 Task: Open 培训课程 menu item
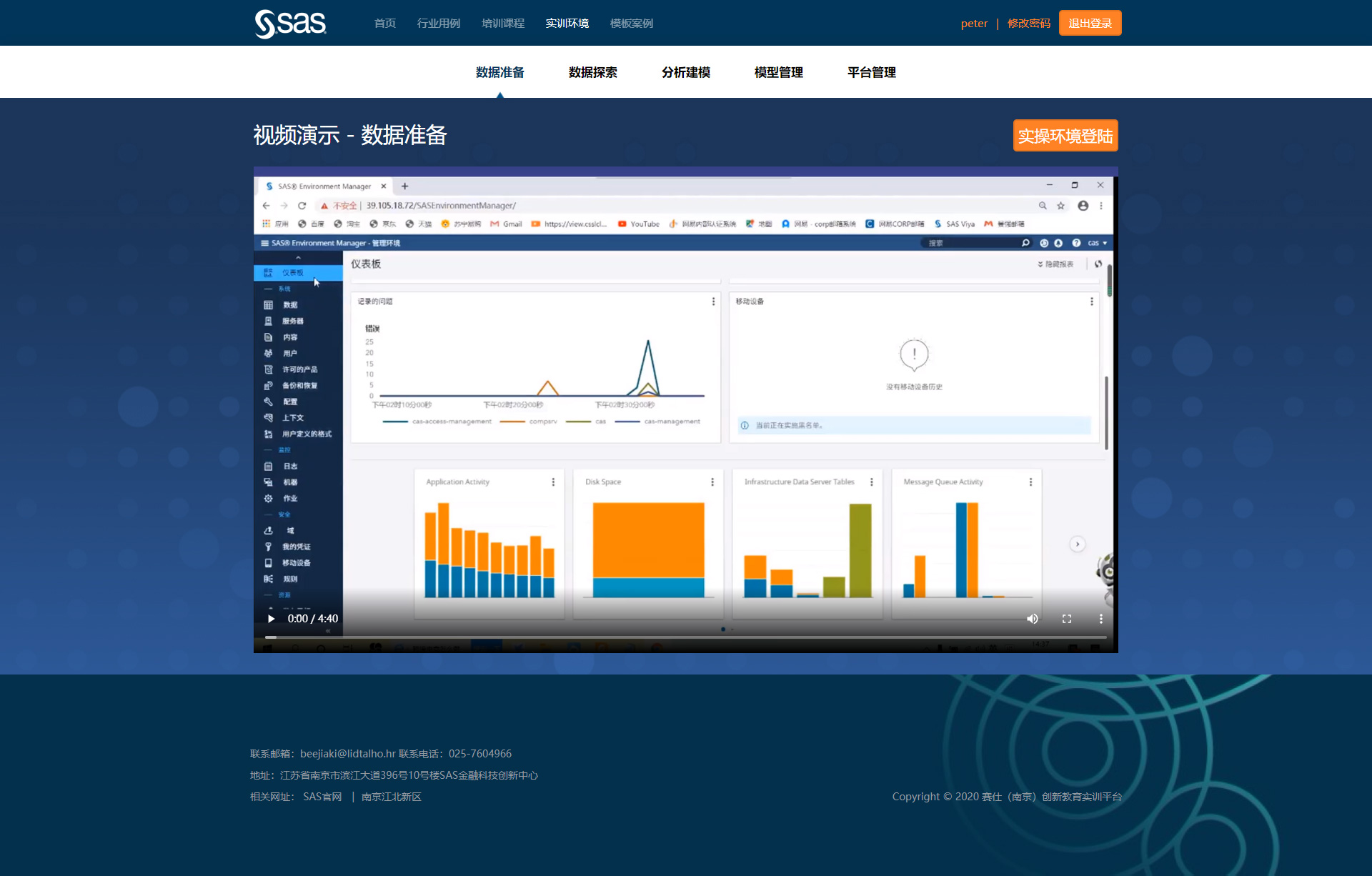pyautogui.click(x=502, y=24)
